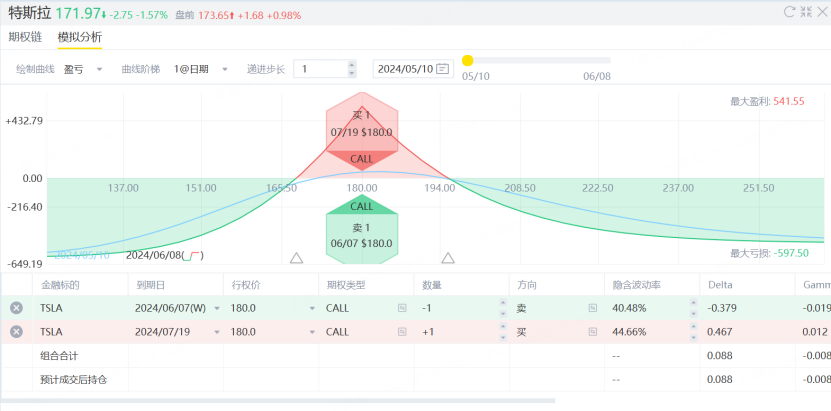Click the Delta column header
The width and height of the screenshot is (831, 411).
pos(720,285)
